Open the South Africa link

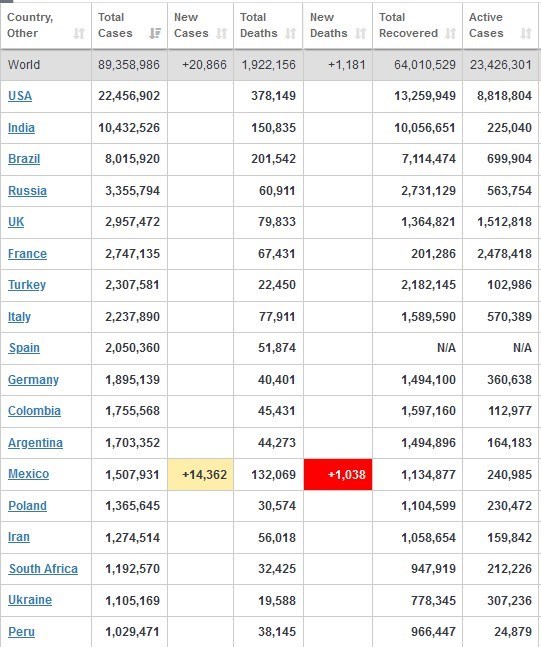(x=43, y=569)
